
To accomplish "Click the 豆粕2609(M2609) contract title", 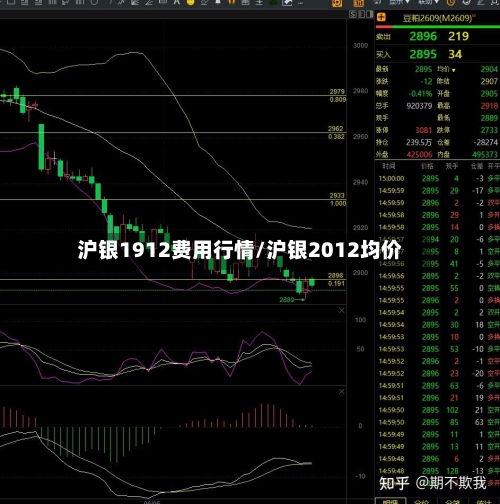I will [439, 18].
